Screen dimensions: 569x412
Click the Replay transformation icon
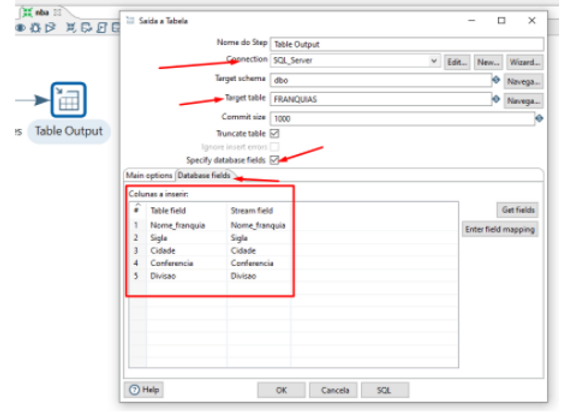point(50,28)
